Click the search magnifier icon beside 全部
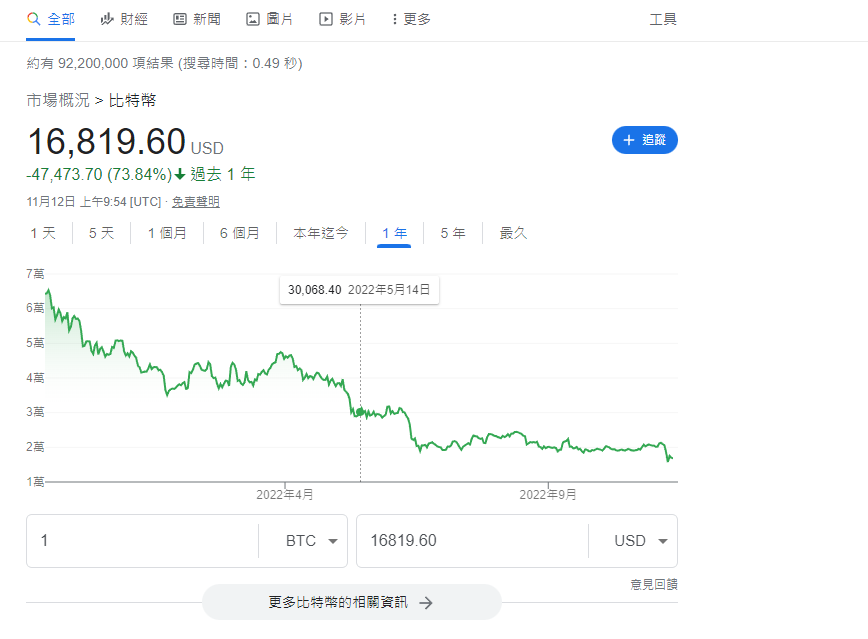 click(x=33, y=19)
